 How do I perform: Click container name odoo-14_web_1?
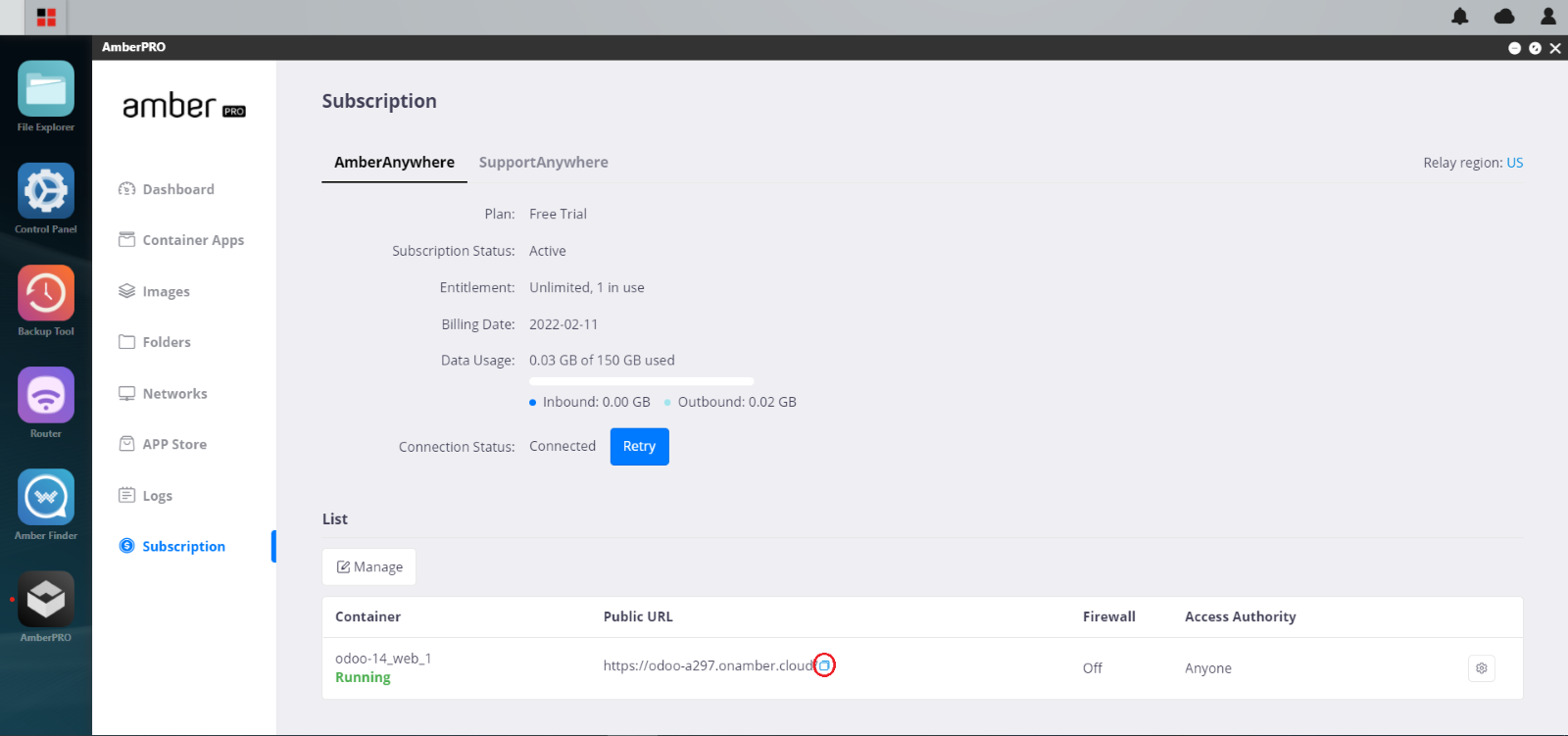pyautogui.click(x=383, y=659)
